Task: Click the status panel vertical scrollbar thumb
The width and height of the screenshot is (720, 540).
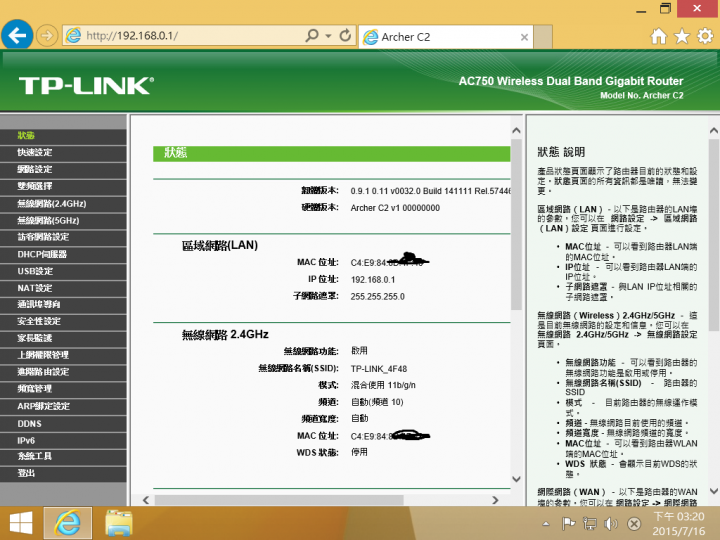Action: (516, 224)
